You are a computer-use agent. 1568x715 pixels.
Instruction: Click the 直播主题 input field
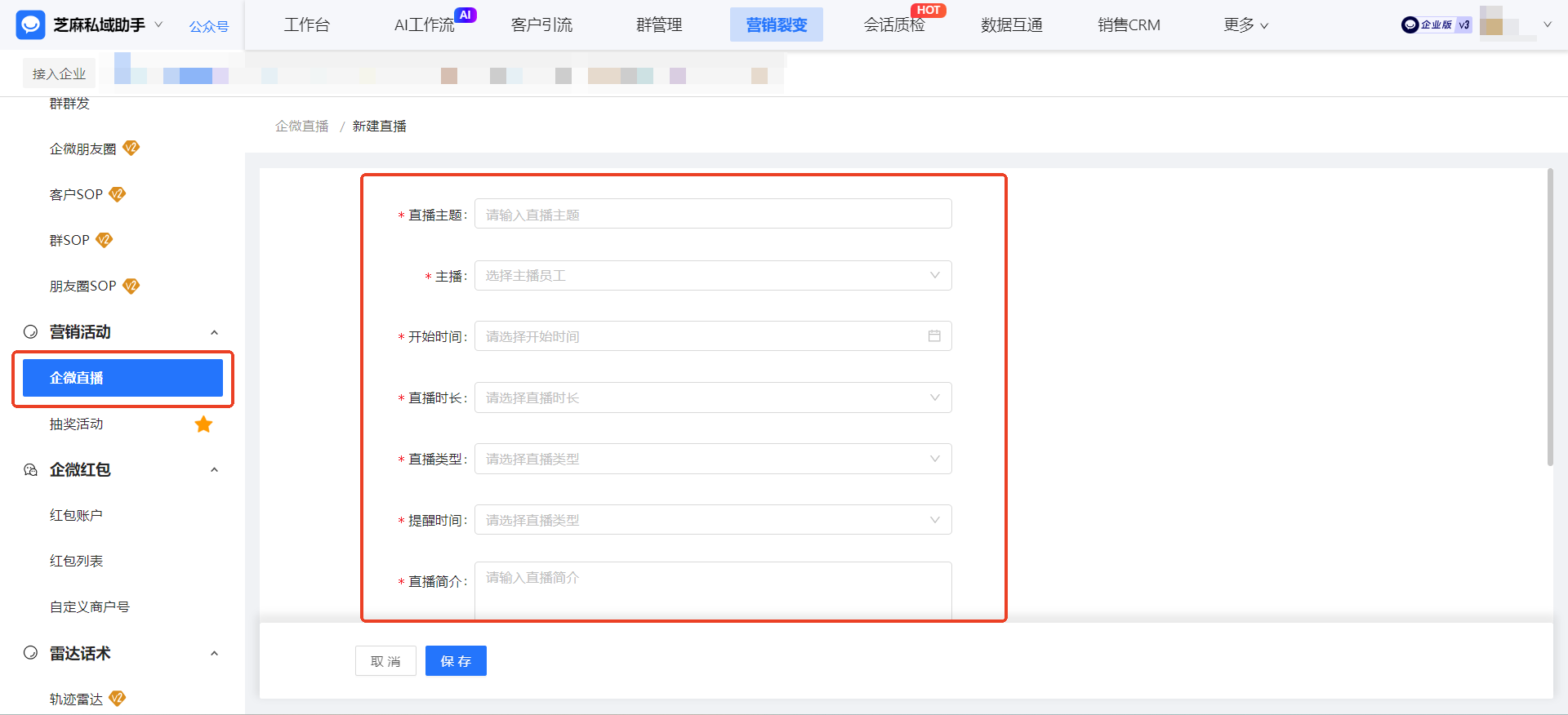713,214
